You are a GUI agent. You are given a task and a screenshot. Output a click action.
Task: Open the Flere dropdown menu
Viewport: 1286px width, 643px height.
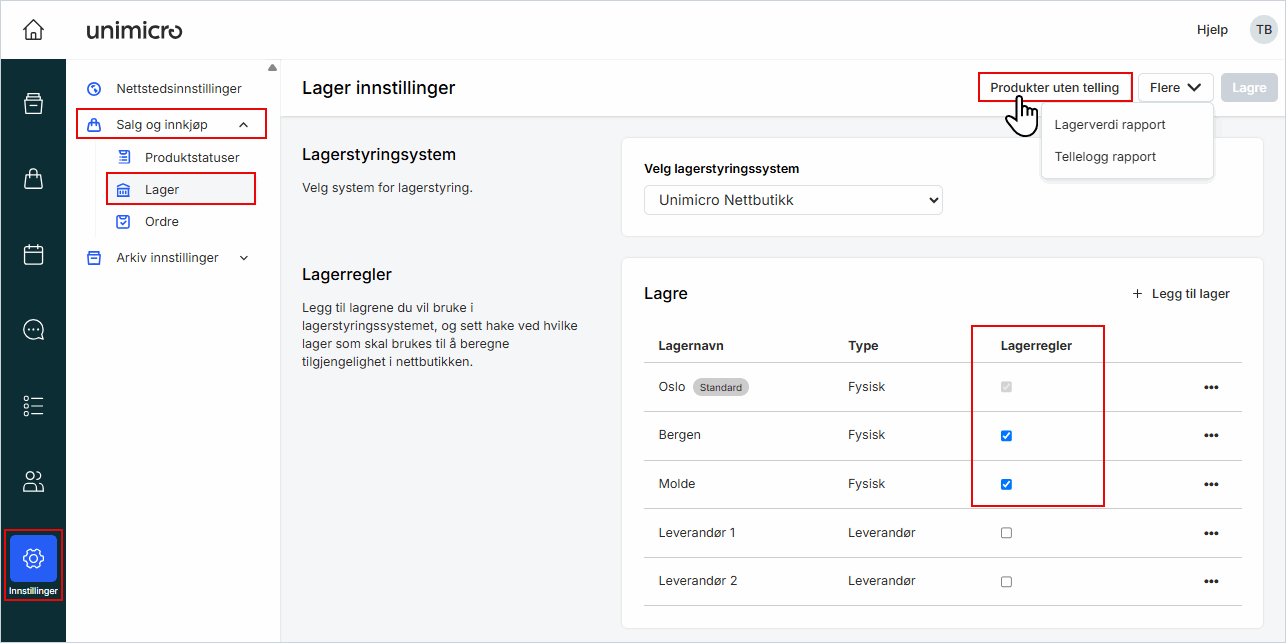pos(1175,87)
